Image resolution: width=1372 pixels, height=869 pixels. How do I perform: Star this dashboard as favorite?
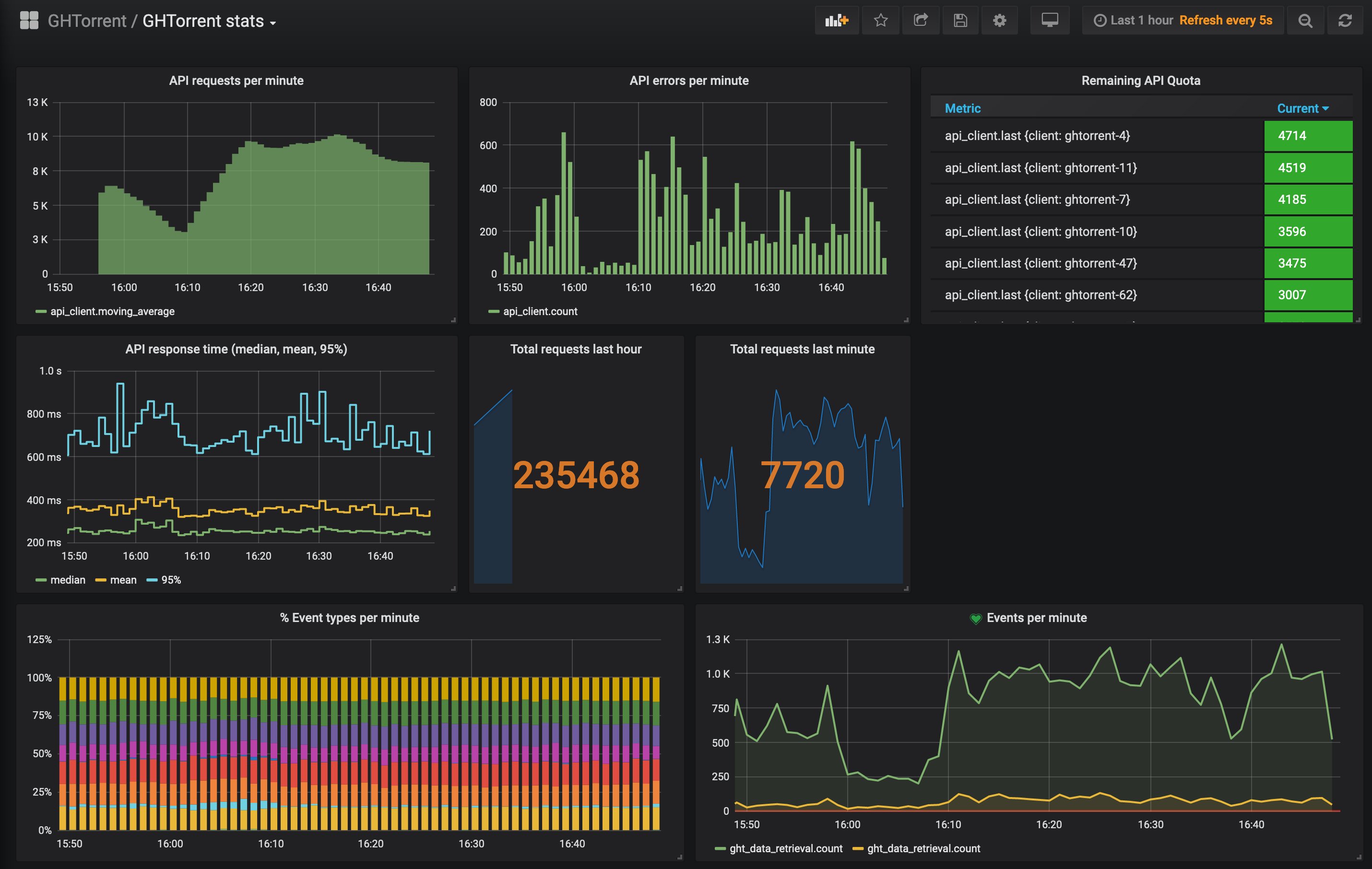(880, 21)
